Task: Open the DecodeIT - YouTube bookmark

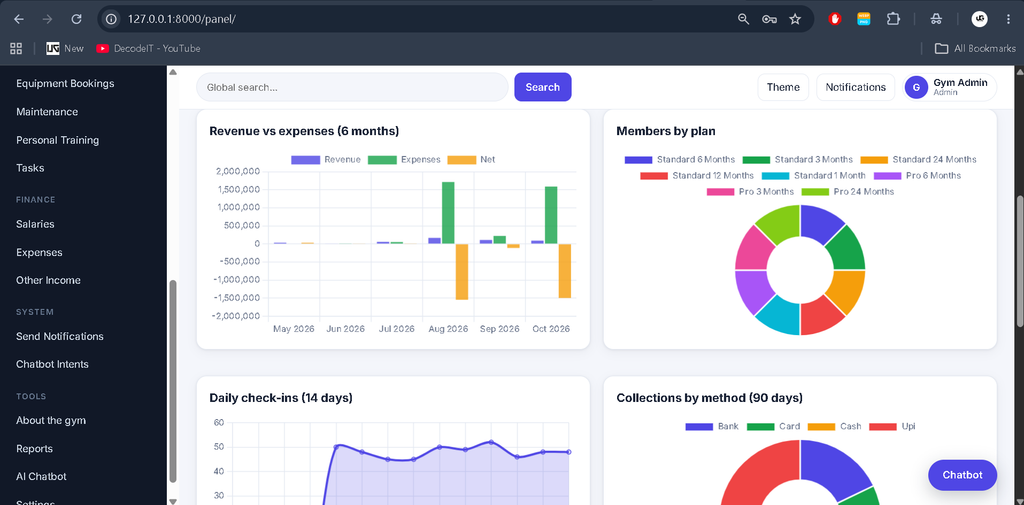Action: click(x=148, y=48)
